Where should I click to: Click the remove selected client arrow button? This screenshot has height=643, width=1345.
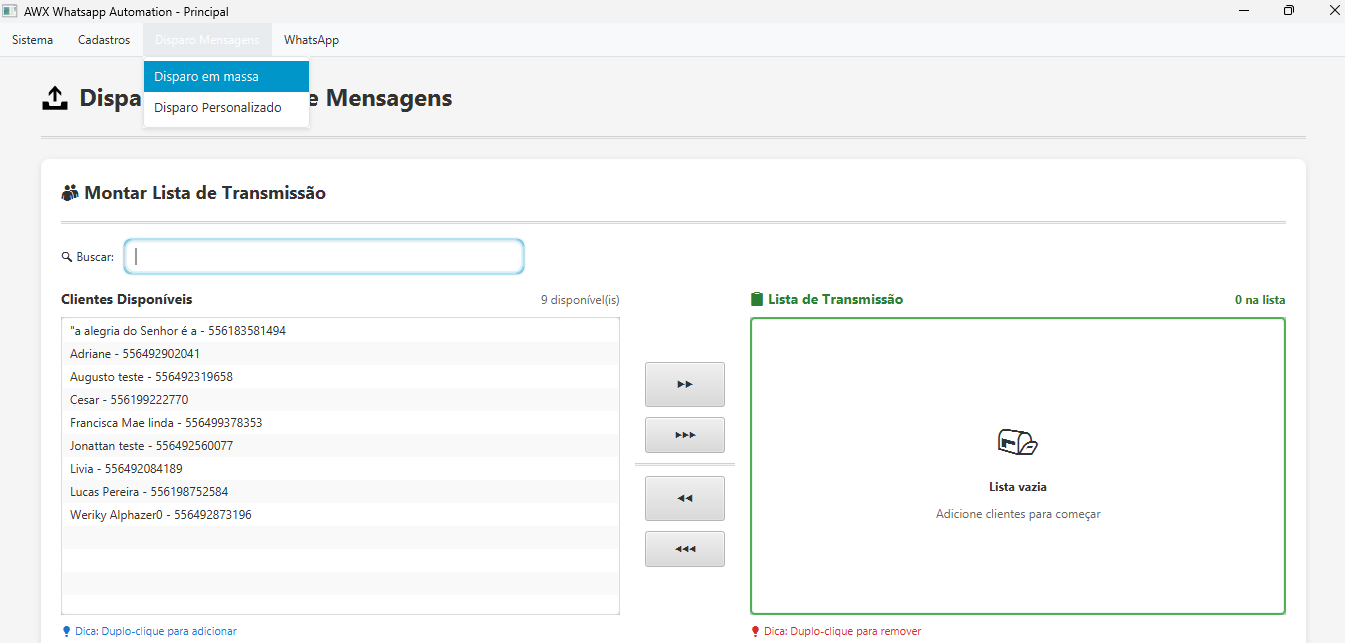pos(684,498)
